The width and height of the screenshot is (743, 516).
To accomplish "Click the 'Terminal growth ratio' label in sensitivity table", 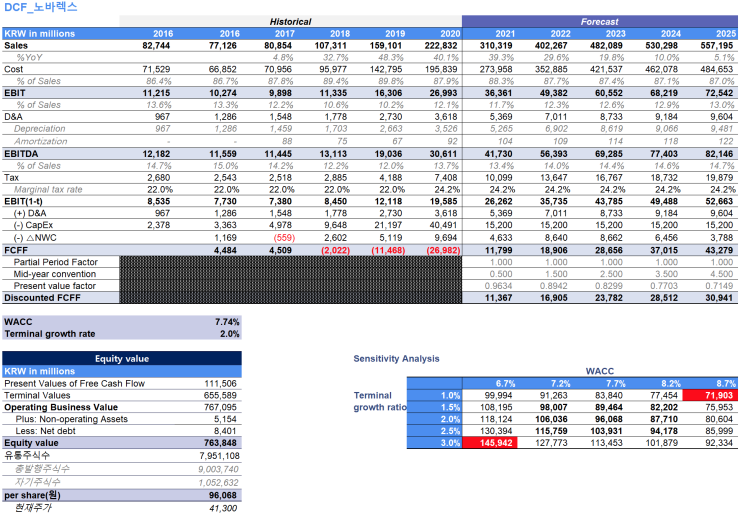I will click(380, 401).
